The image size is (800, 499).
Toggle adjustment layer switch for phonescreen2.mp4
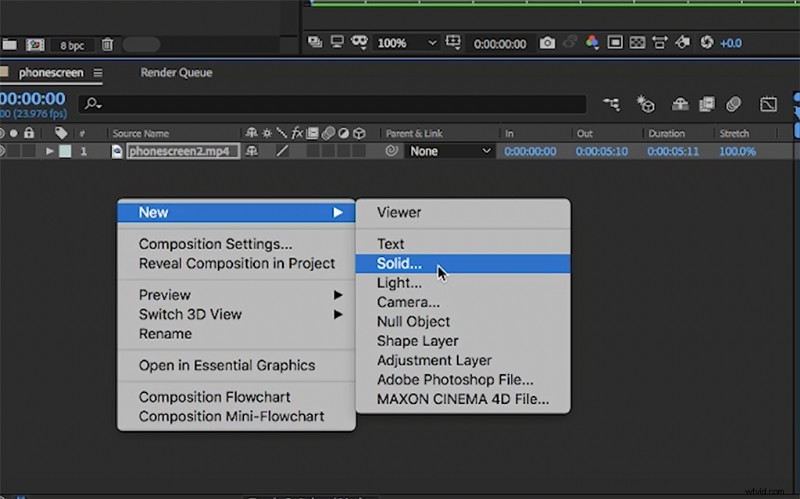pos(343,151)
